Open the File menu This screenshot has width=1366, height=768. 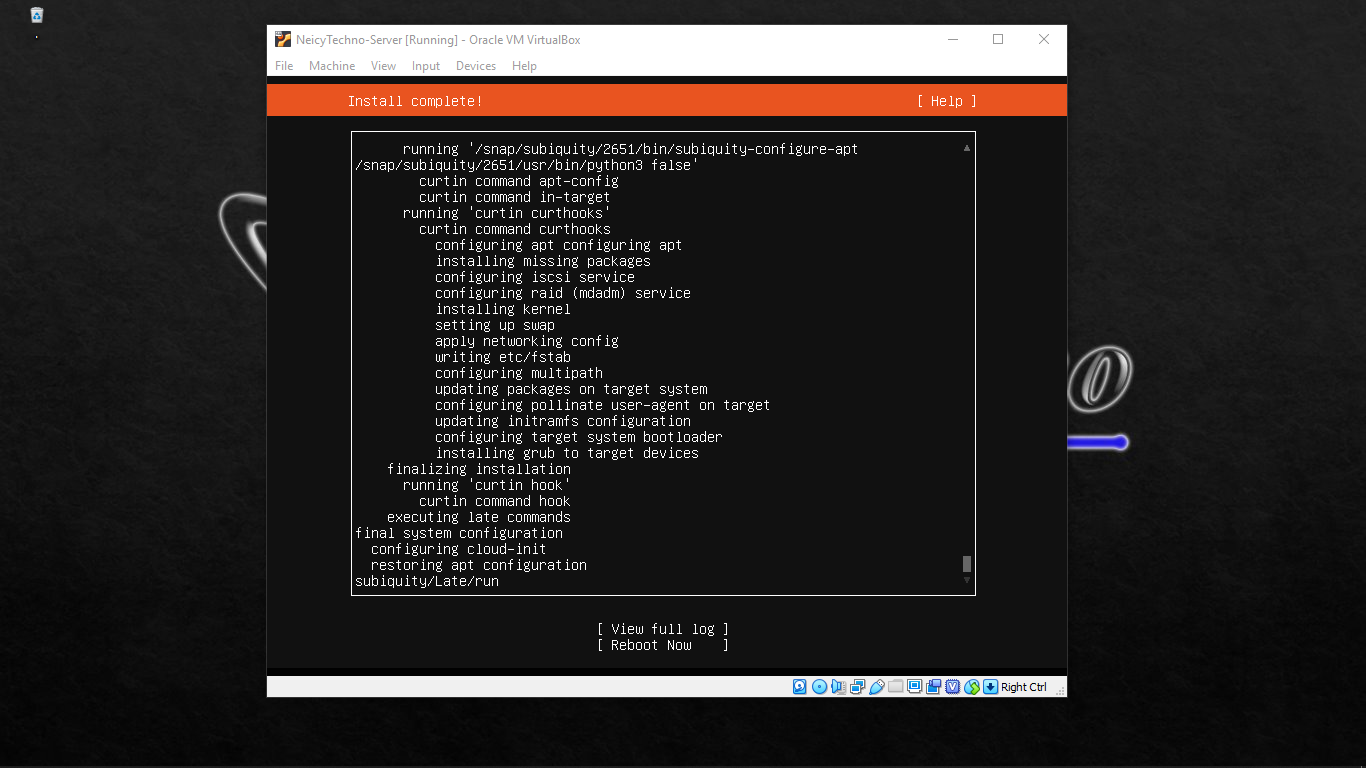(x=284, y=66)
